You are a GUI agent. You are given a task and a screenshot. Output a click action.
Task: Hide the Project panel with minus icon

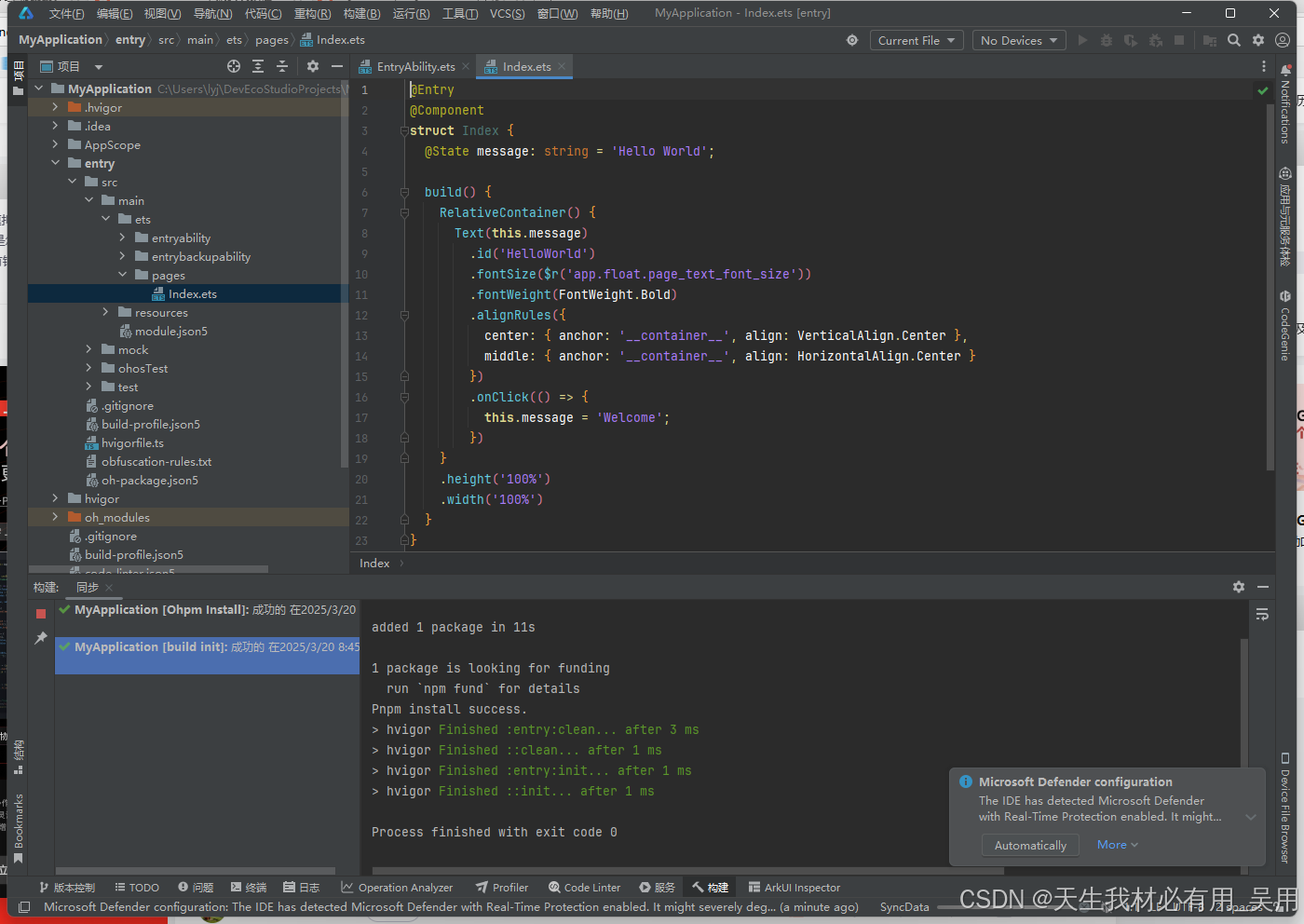click(x=337, y=66)
